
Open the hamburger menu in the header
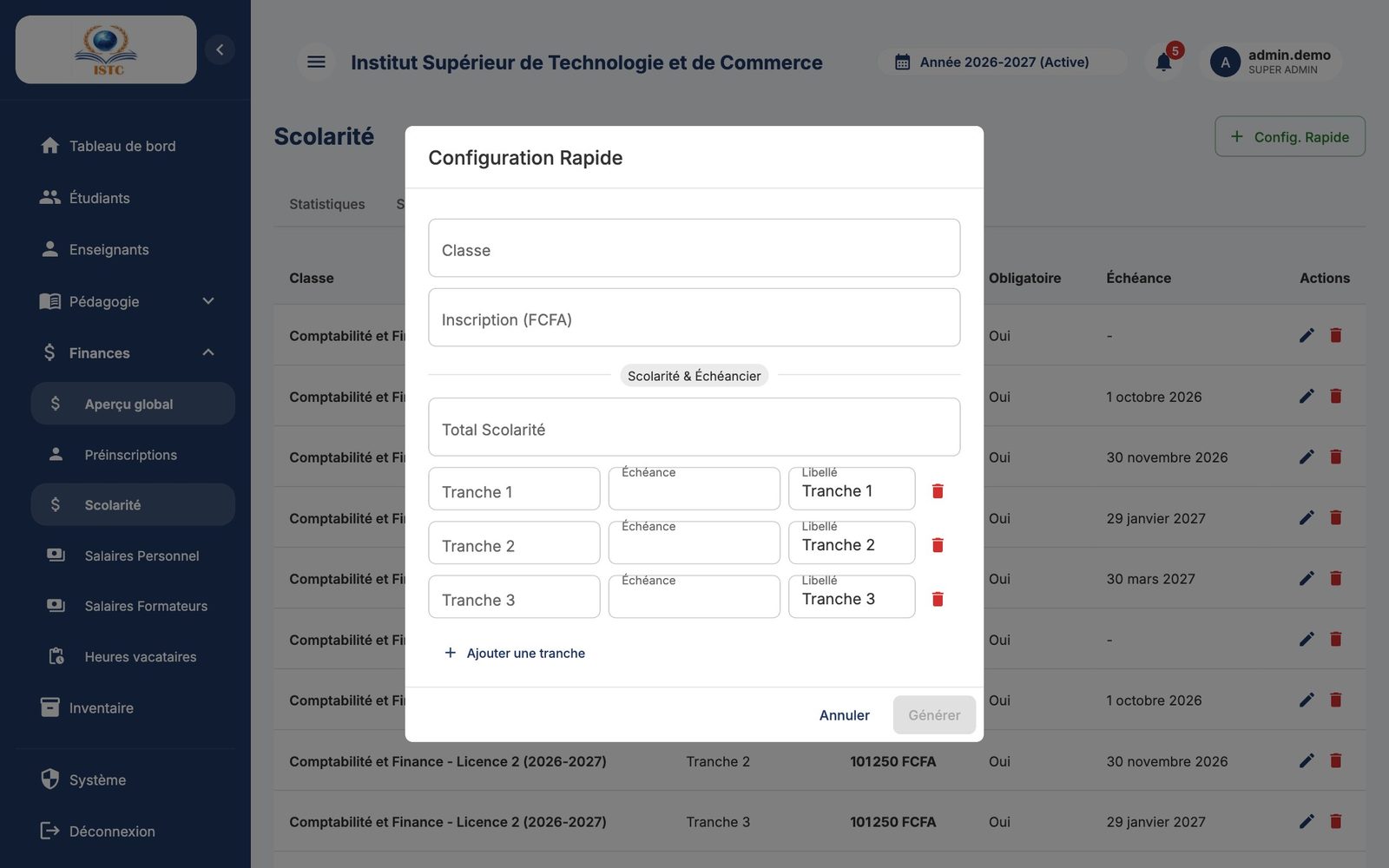[x=316, y=62]
